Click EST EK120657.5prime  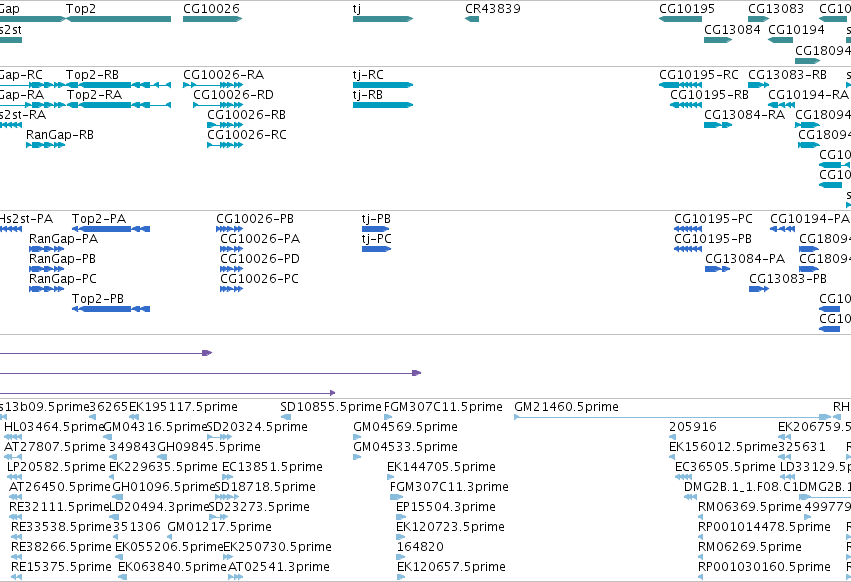(452, 567)
